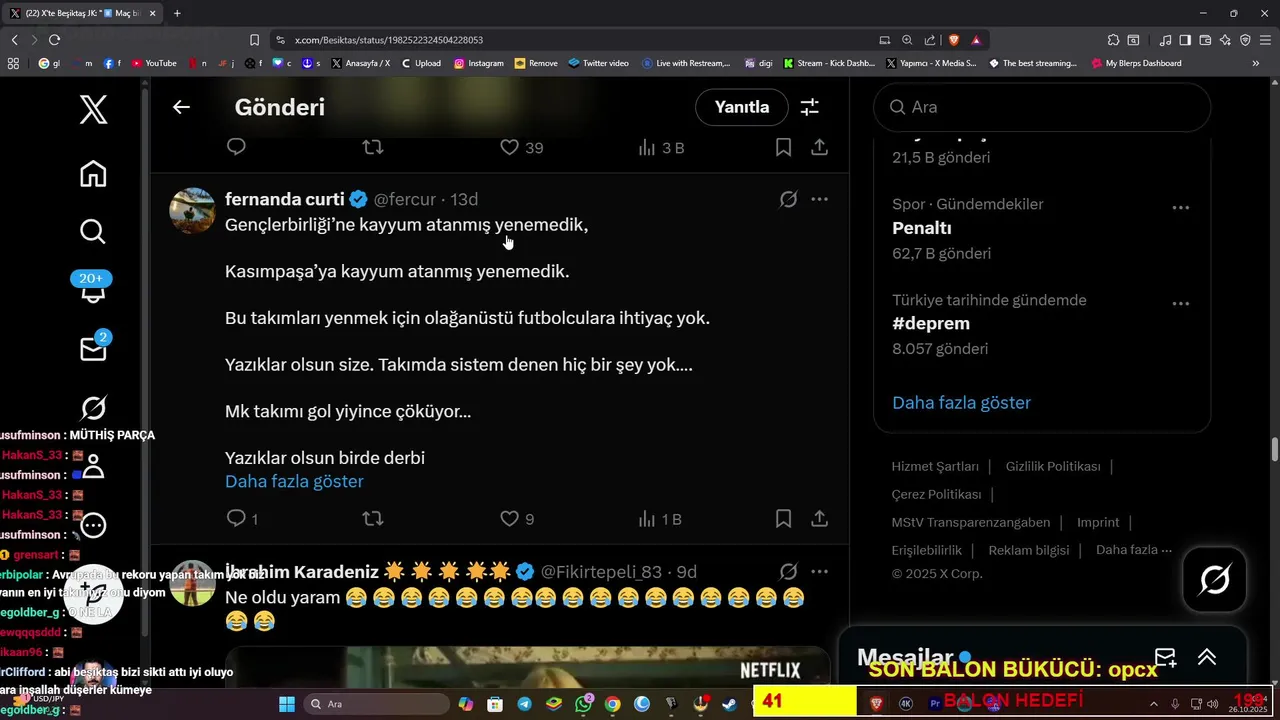Open Grok icon in left sidebar

tap(93, 408)
